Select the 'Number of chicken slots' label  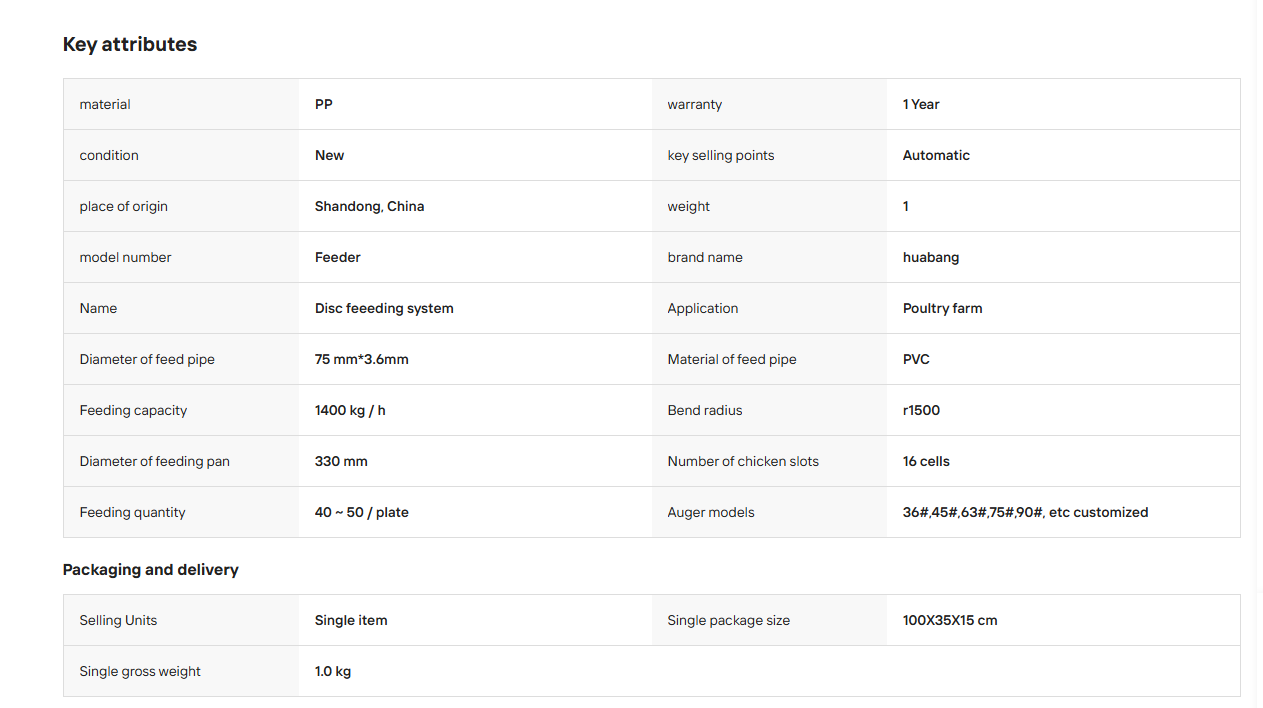pyautogui.click(x=743, y=461)
